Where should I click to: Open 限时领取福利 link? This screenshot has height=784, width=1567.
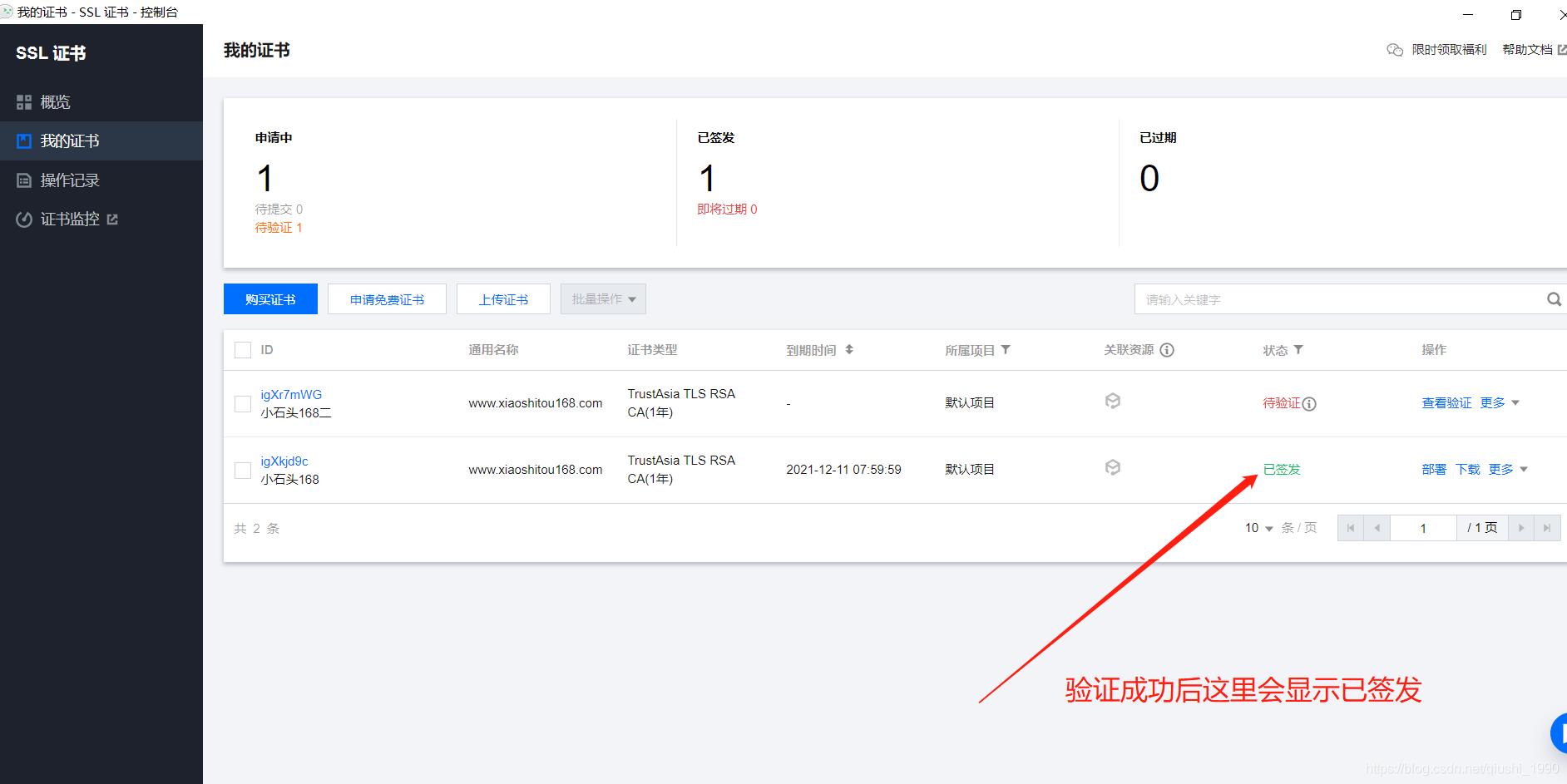tap(1449, 50)
